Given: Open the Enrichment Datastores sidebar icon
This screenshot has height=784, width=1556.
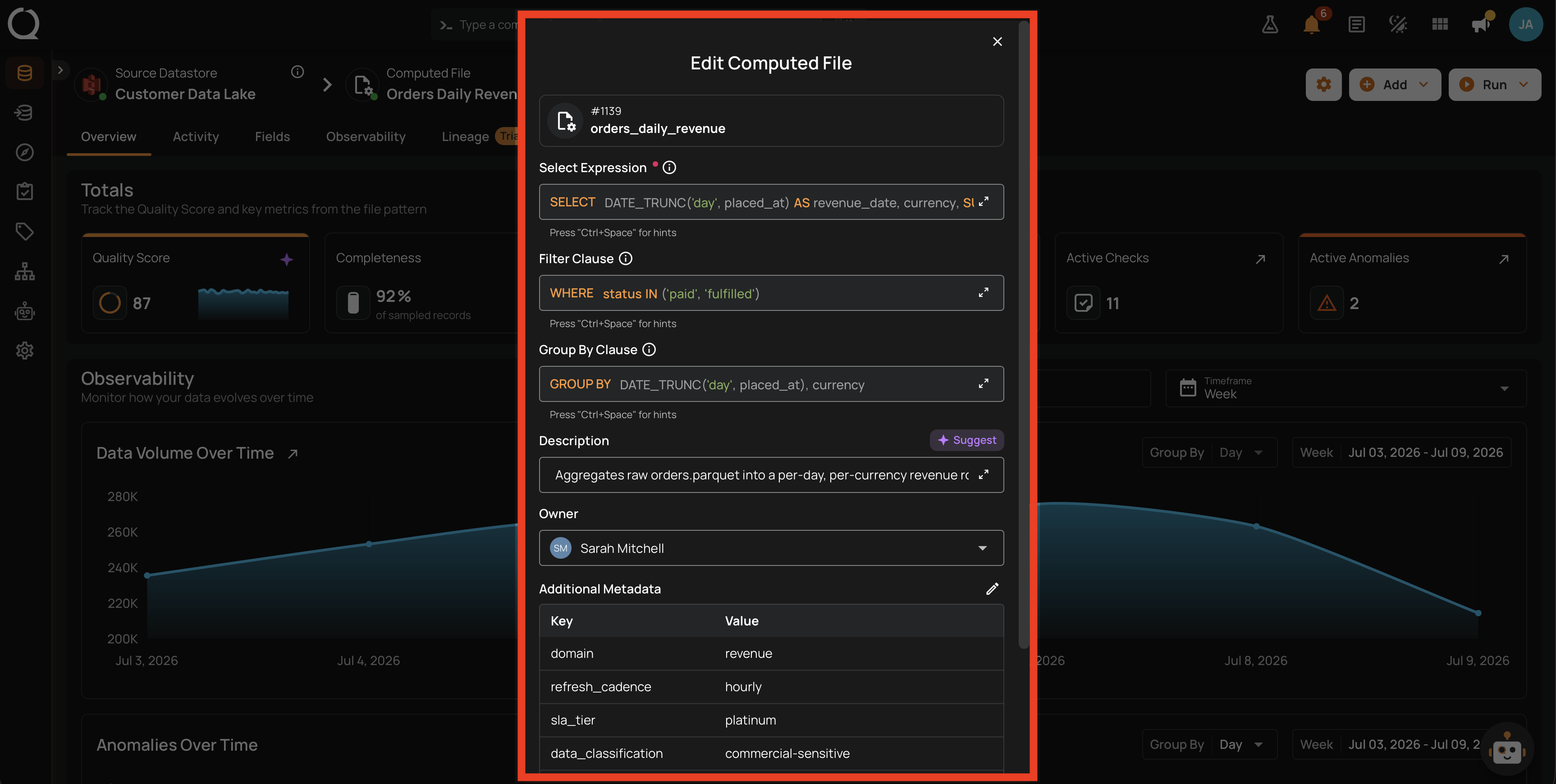Looking at the screenshot, I should coord(24,112).
